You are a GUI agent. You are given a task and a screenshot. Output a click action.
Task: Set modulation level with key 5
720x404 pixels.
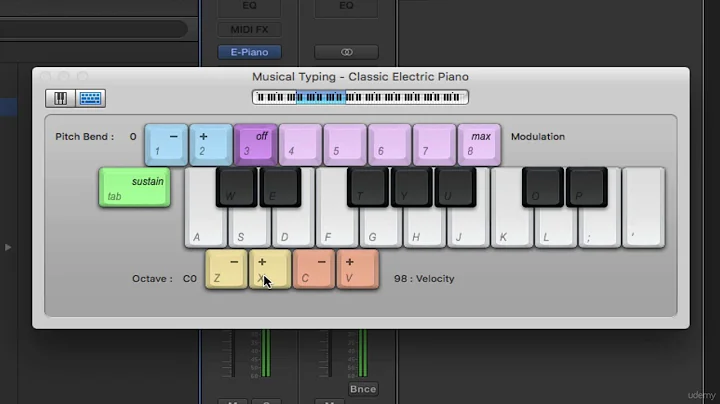(x=345, y=145)
